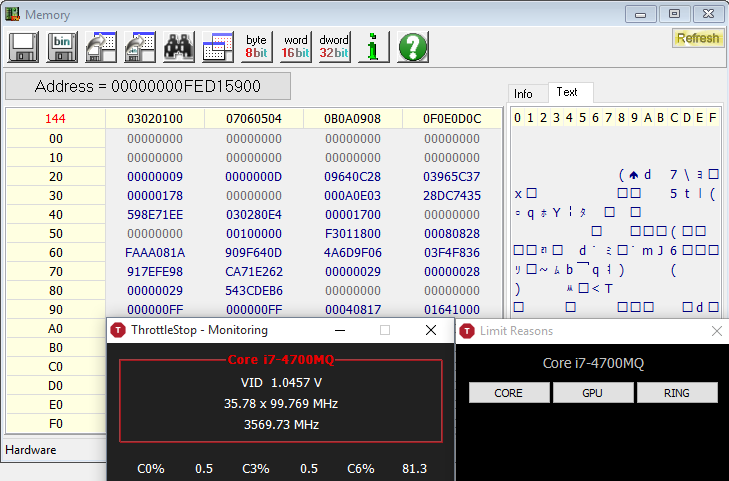This screenshot has height=481, width=729.
Task: Select row header 20 in memory table
Action: pyautogui.click(x=55, y=176)
